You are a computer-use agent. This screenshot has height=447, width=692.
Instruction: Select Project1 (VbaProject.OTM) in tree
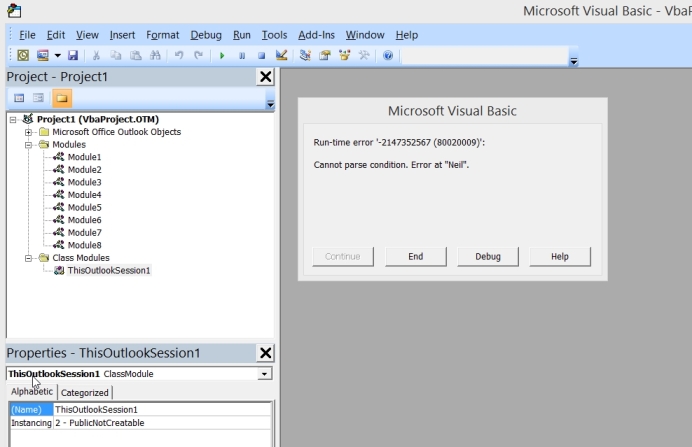(98, 119)
